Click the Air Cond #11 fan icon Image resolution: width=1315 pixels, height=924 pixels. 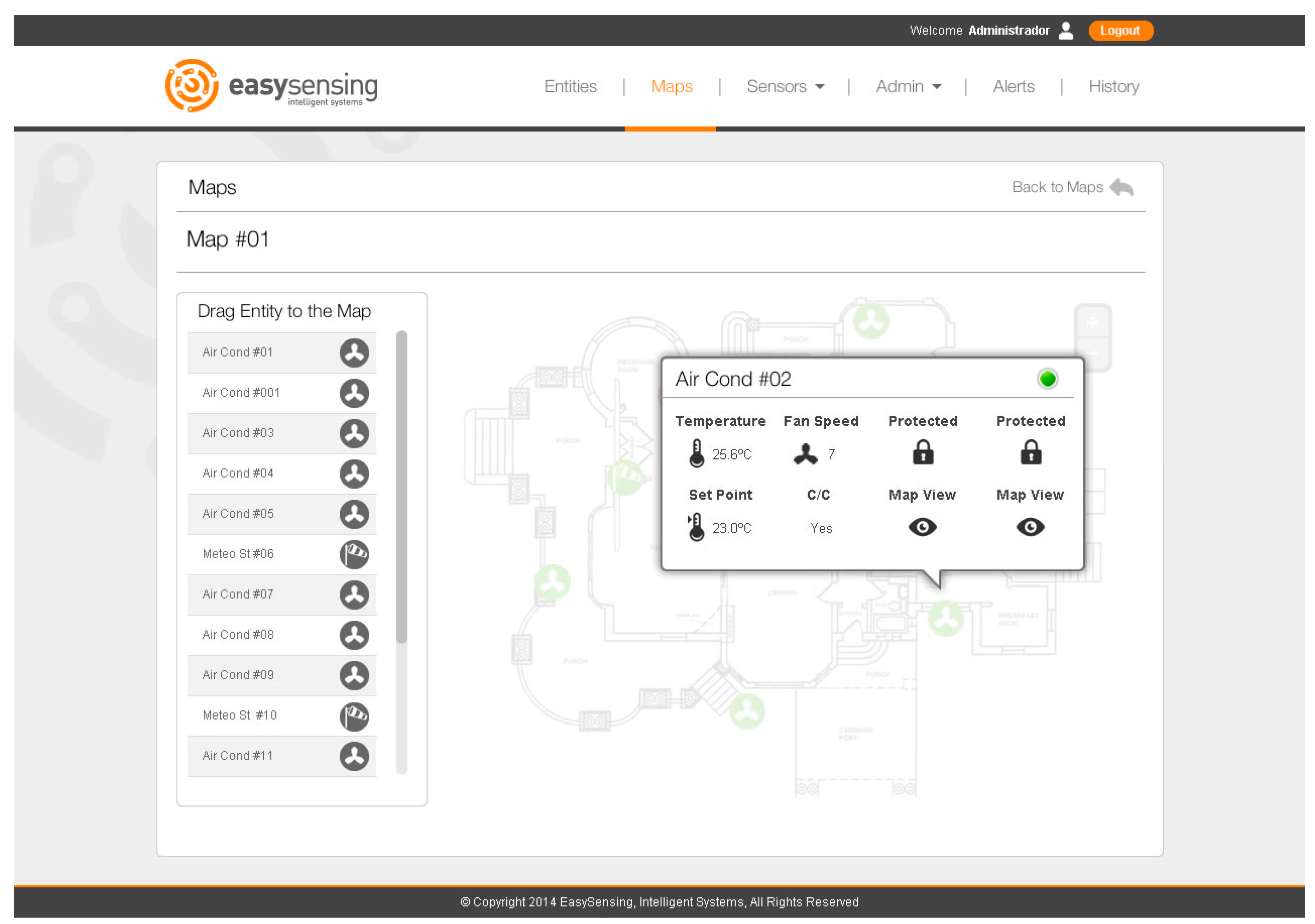click(x=354, y=756)
